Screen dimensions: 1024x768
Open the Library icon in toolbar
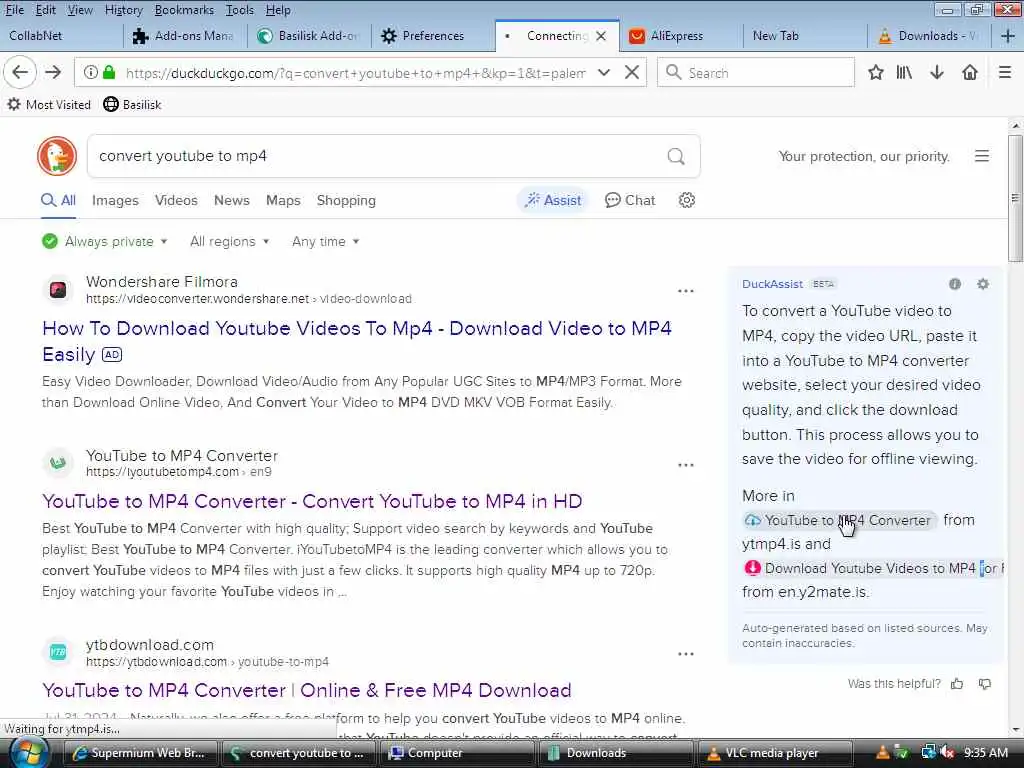point(904,72)
